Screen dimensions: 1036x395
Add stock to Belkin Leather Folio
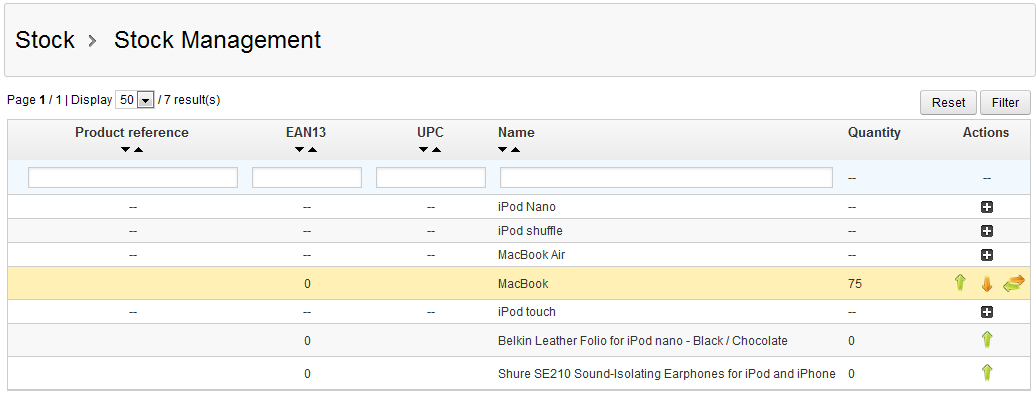[x=986, y=340]
